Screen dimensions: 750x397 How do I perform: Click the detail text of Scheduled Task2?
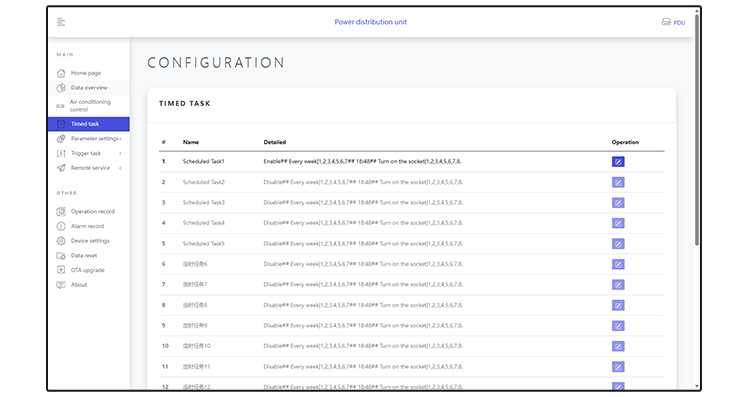pos(363,182)
